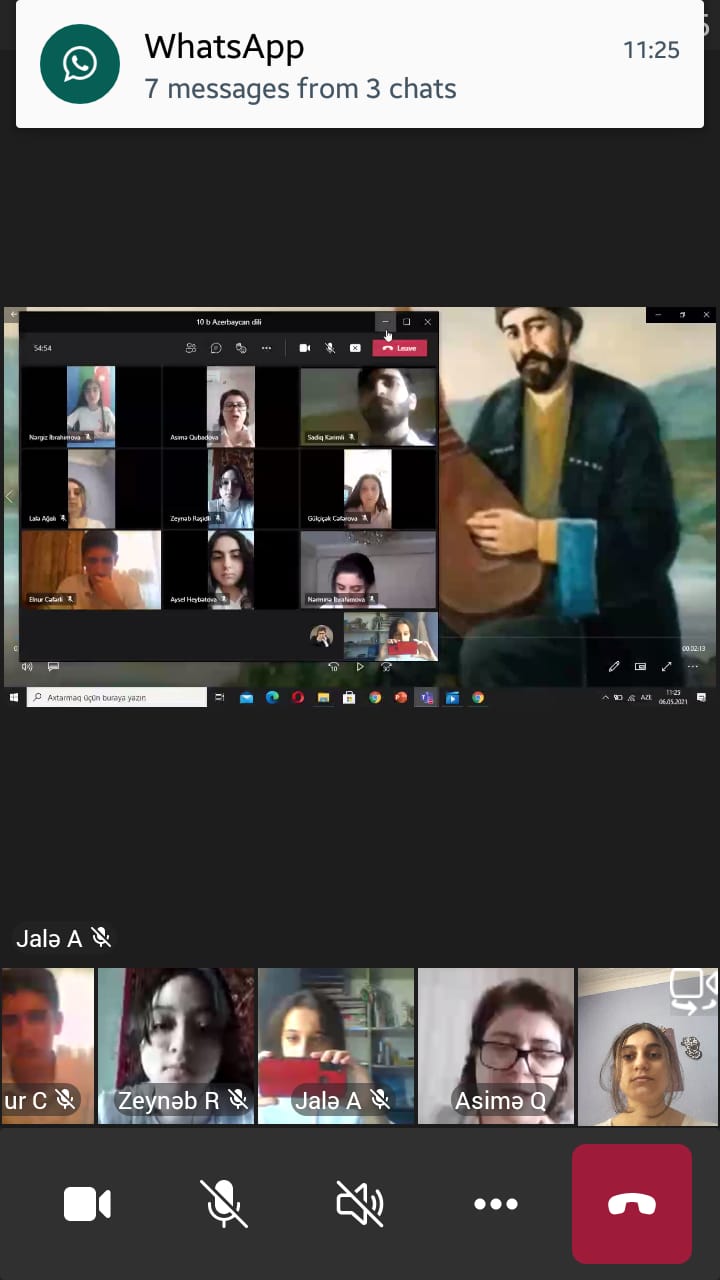Click Aysel Heybatova's video tile
This screenshot has height=1280, width=720.
pyautogui.click(x=230, y=570)
